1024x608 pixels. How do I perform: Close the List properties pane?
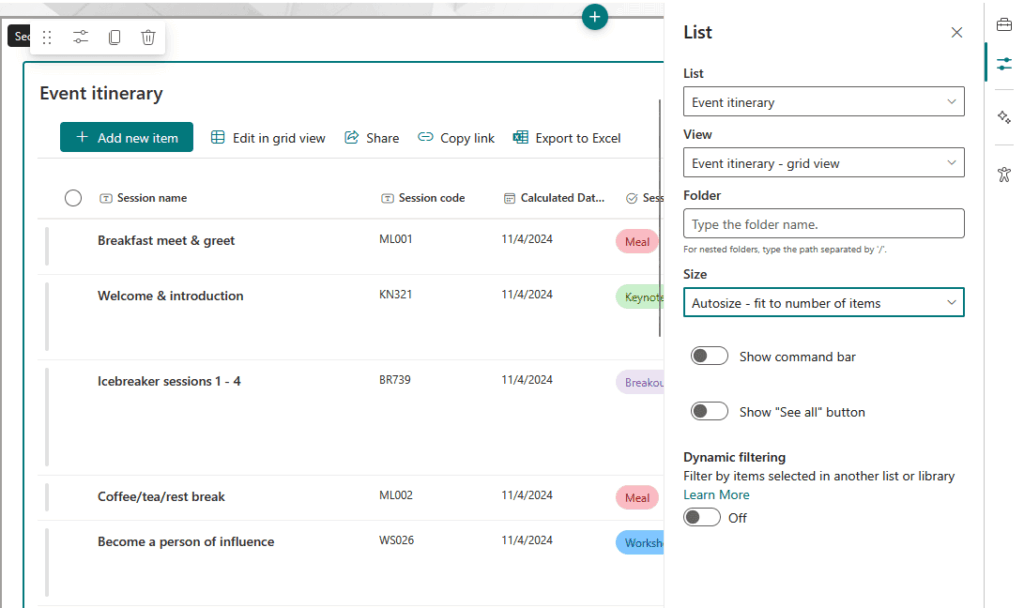pyautogui.click(x=957, y=33)
